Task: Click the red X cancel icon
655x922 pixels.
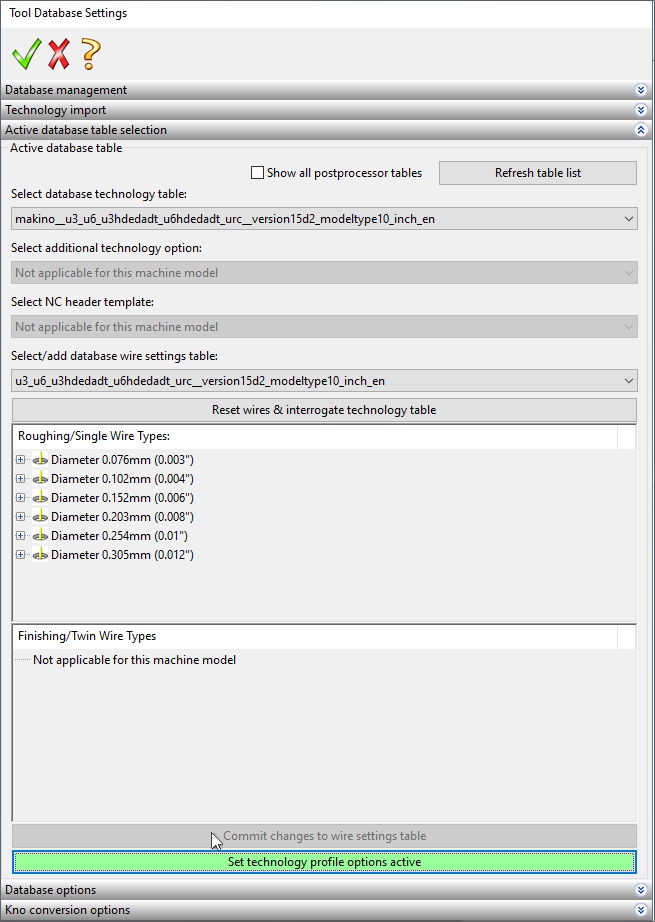Action: tap(59, 54)
